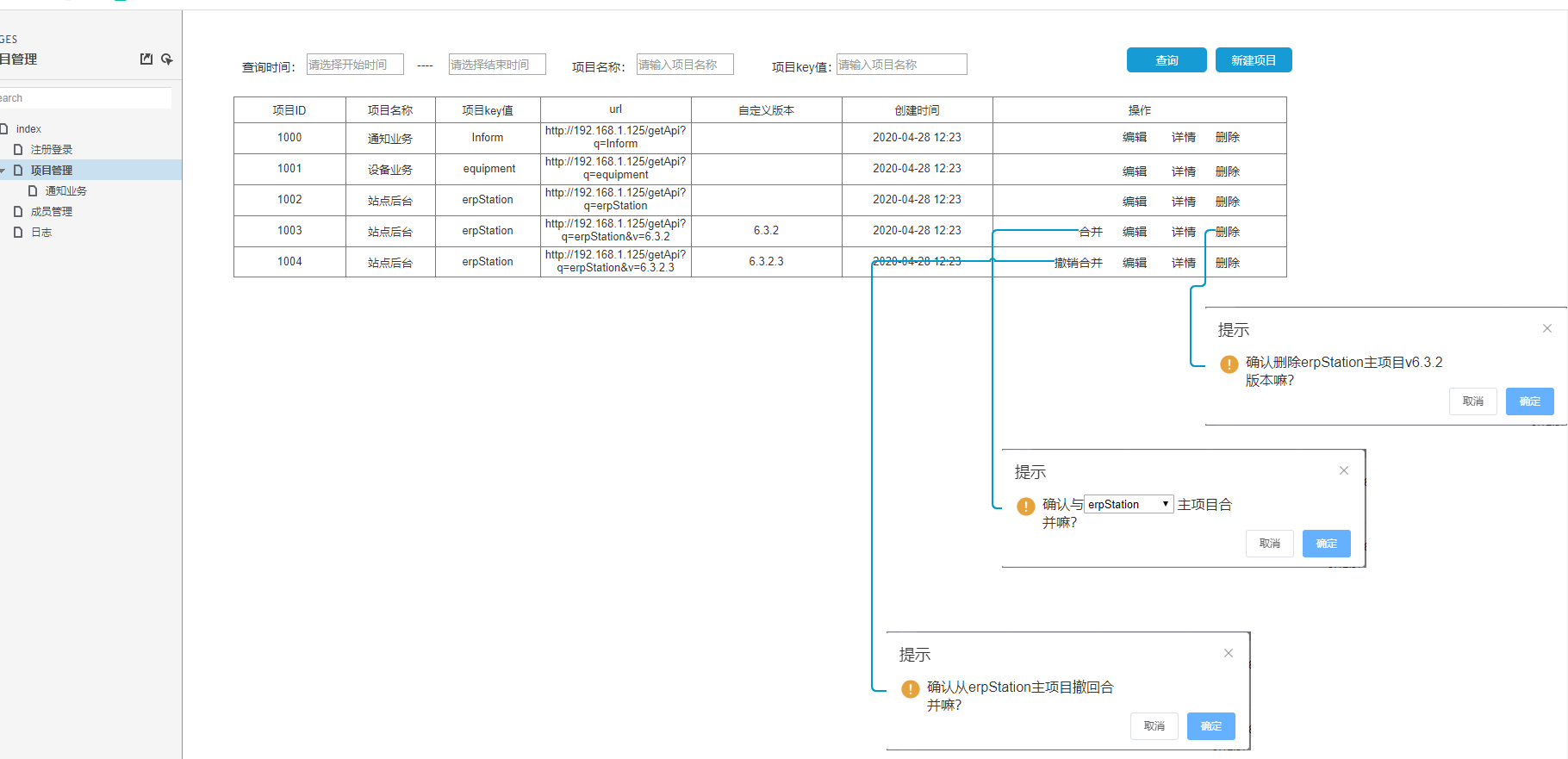Collapse the 项目管理 tree node
Screen dimensions: 1568x759
point(3,171)
